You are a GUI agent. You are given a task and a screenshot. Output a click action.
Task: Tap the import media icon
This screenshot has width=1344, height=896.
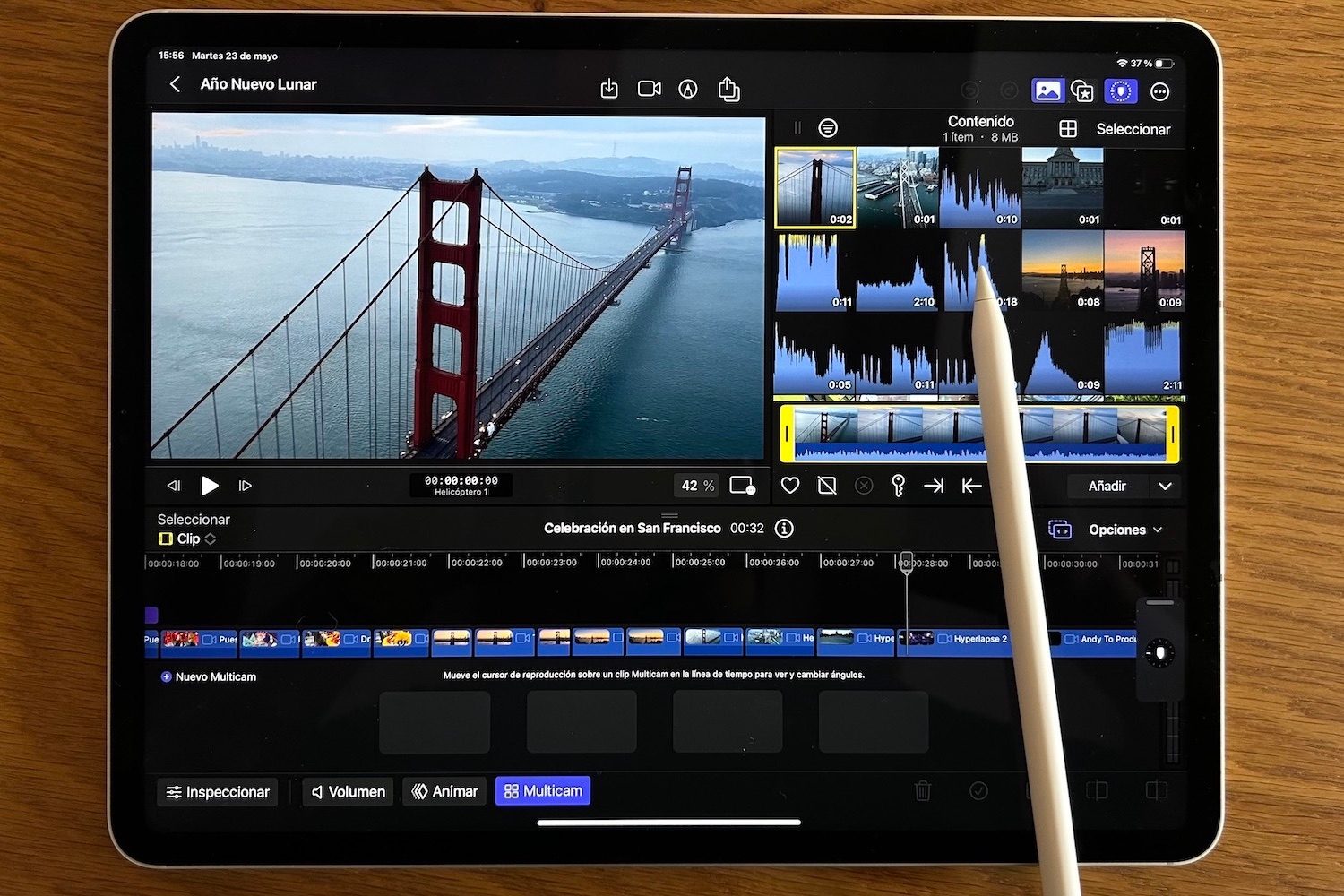(609, 89)
